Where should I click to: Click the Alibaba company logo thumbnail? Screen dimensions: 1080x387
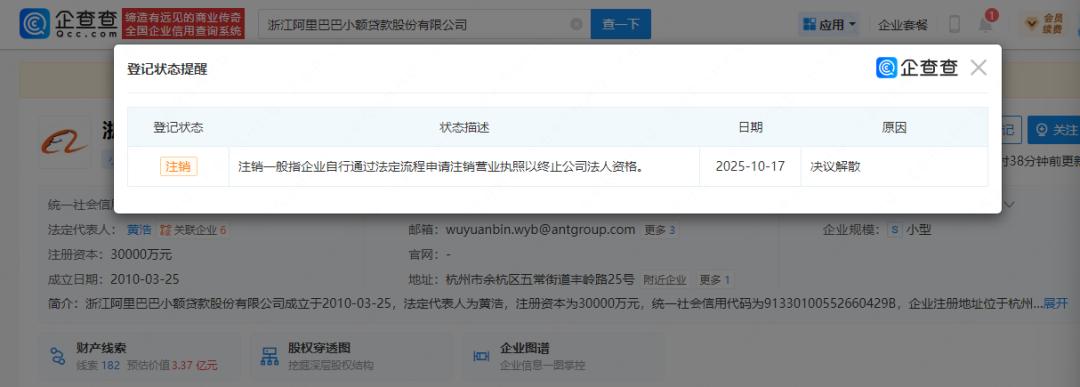tap(65, 143)
